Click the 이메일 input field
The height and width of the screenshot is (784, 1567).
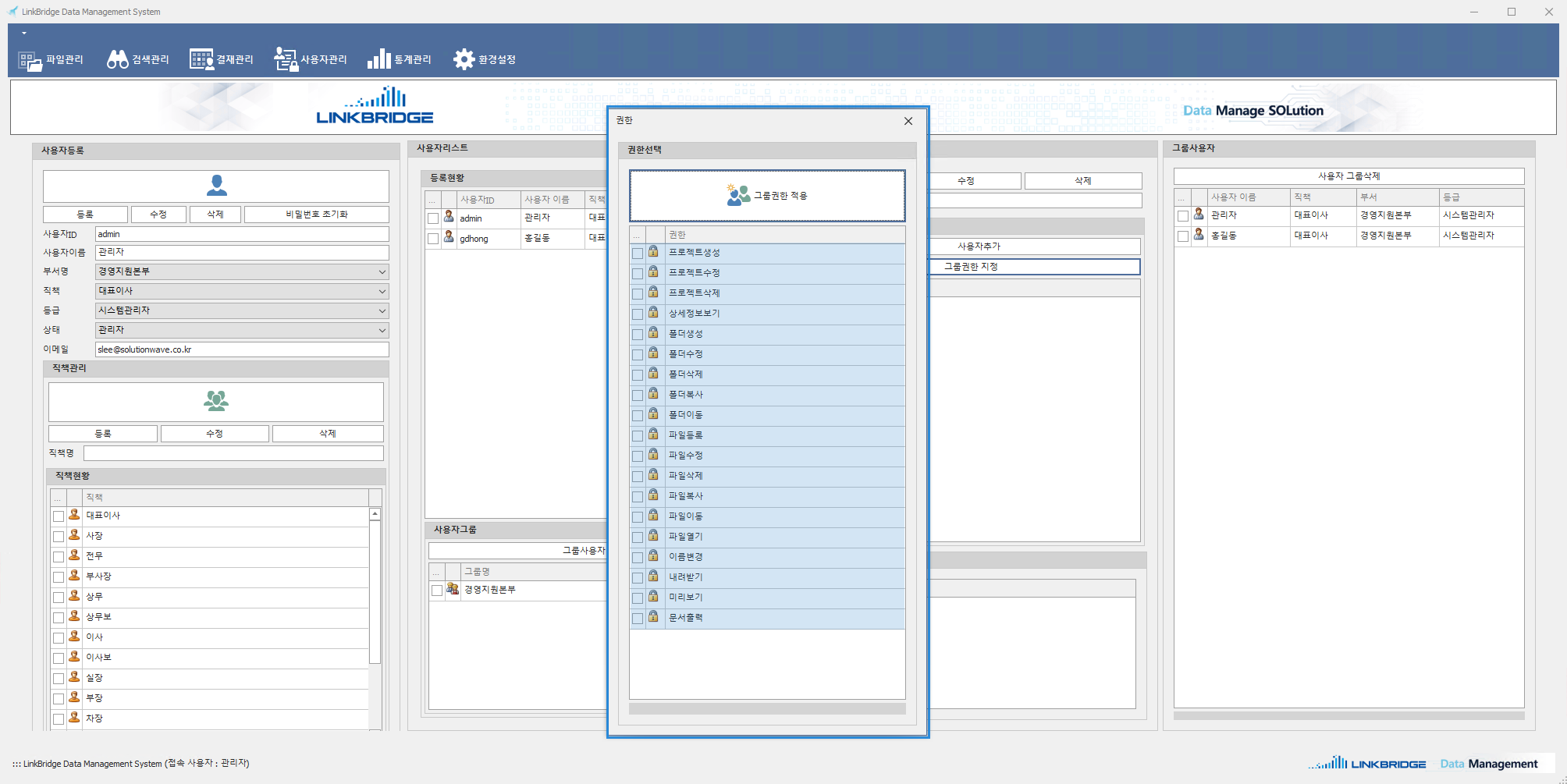tap(241, 349)
